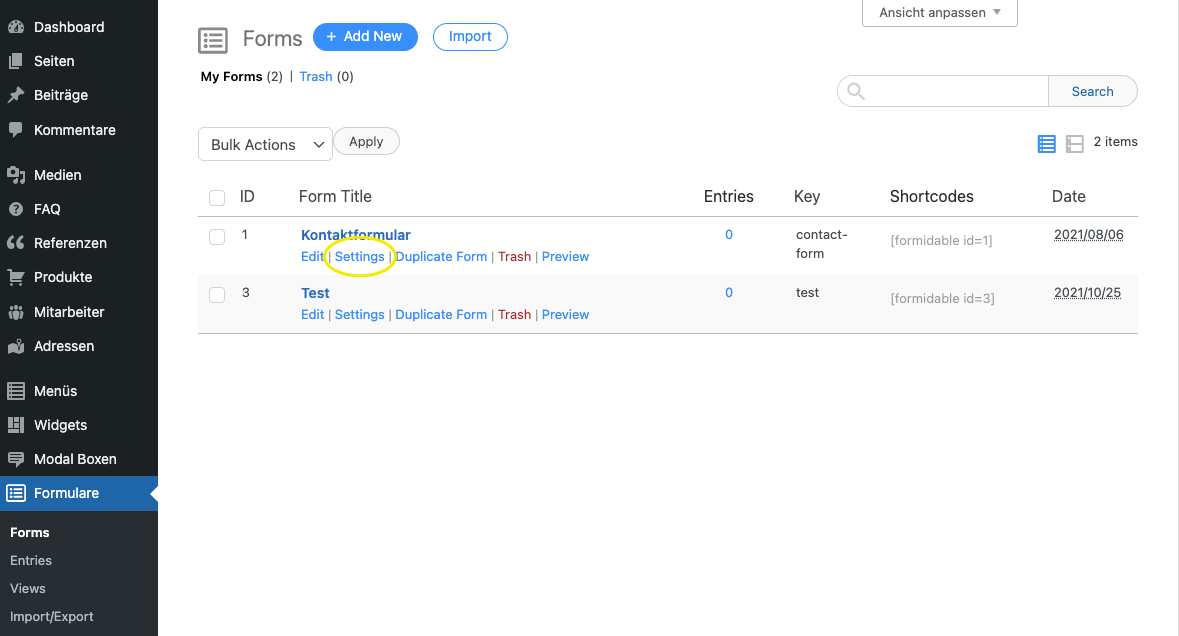Image resolution: width=1179 pixels, height=636 pixels.
Task: Click the Produkte cart icon in sidebar
Action: tap(18, 277)
